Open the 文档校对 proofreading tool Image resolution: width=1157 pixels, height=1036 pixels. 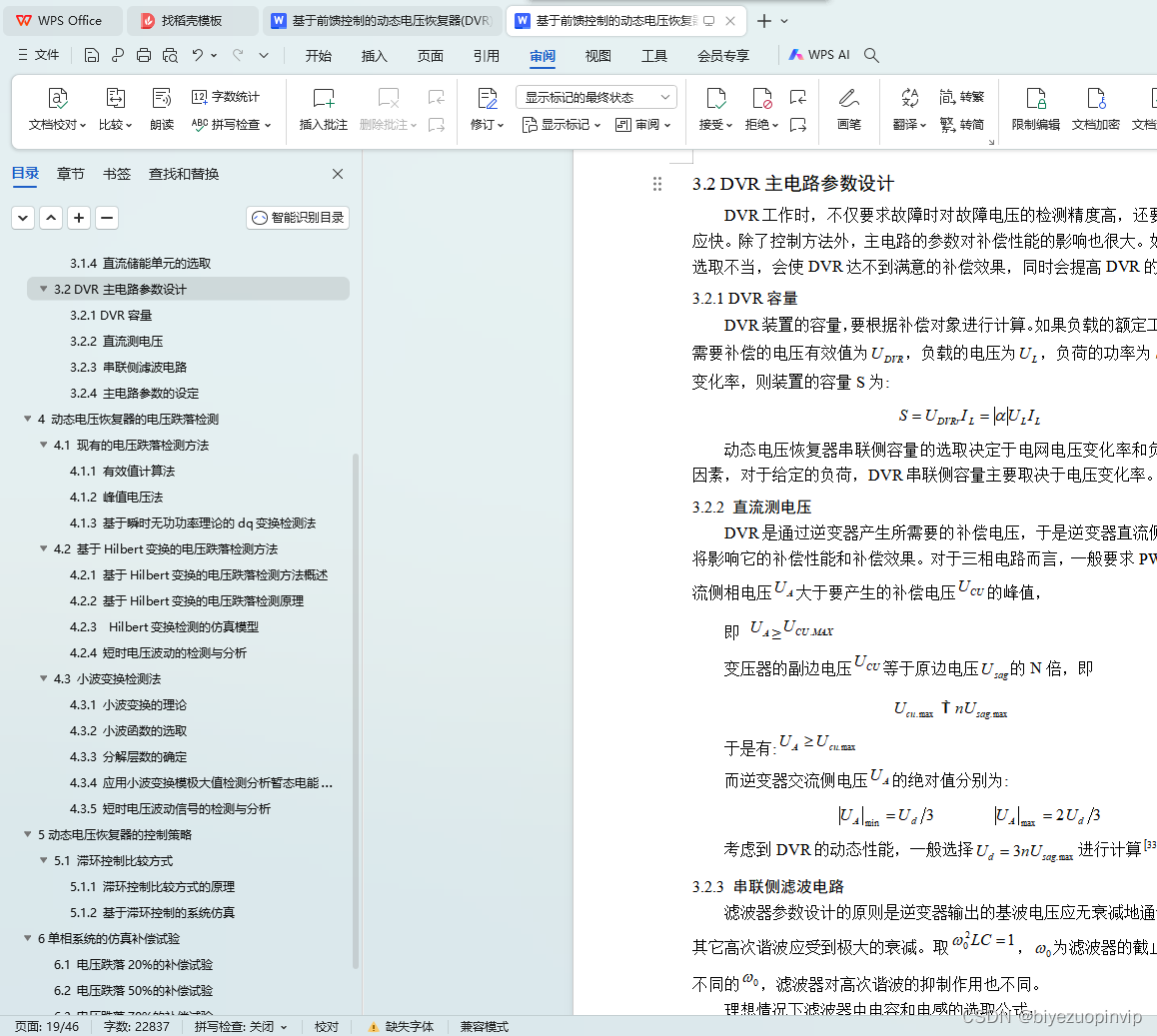tap(58, 109)
